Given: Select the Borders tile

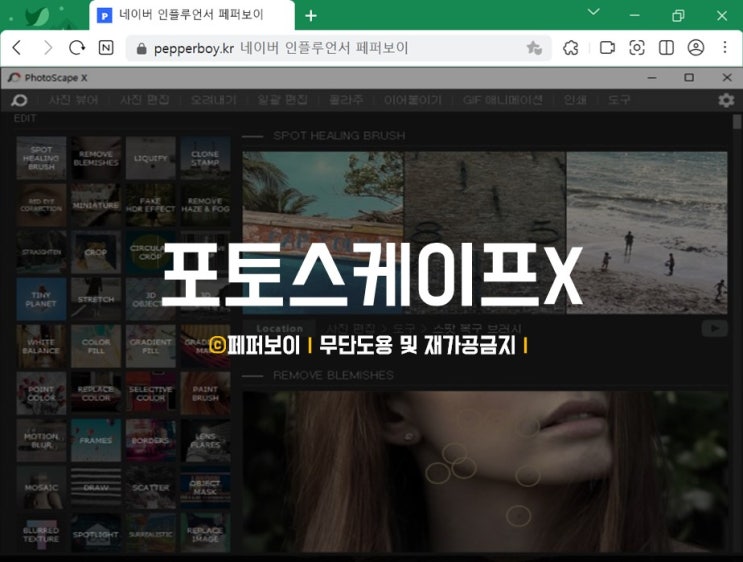Looking at the screenshot, I should click(151, 440).
